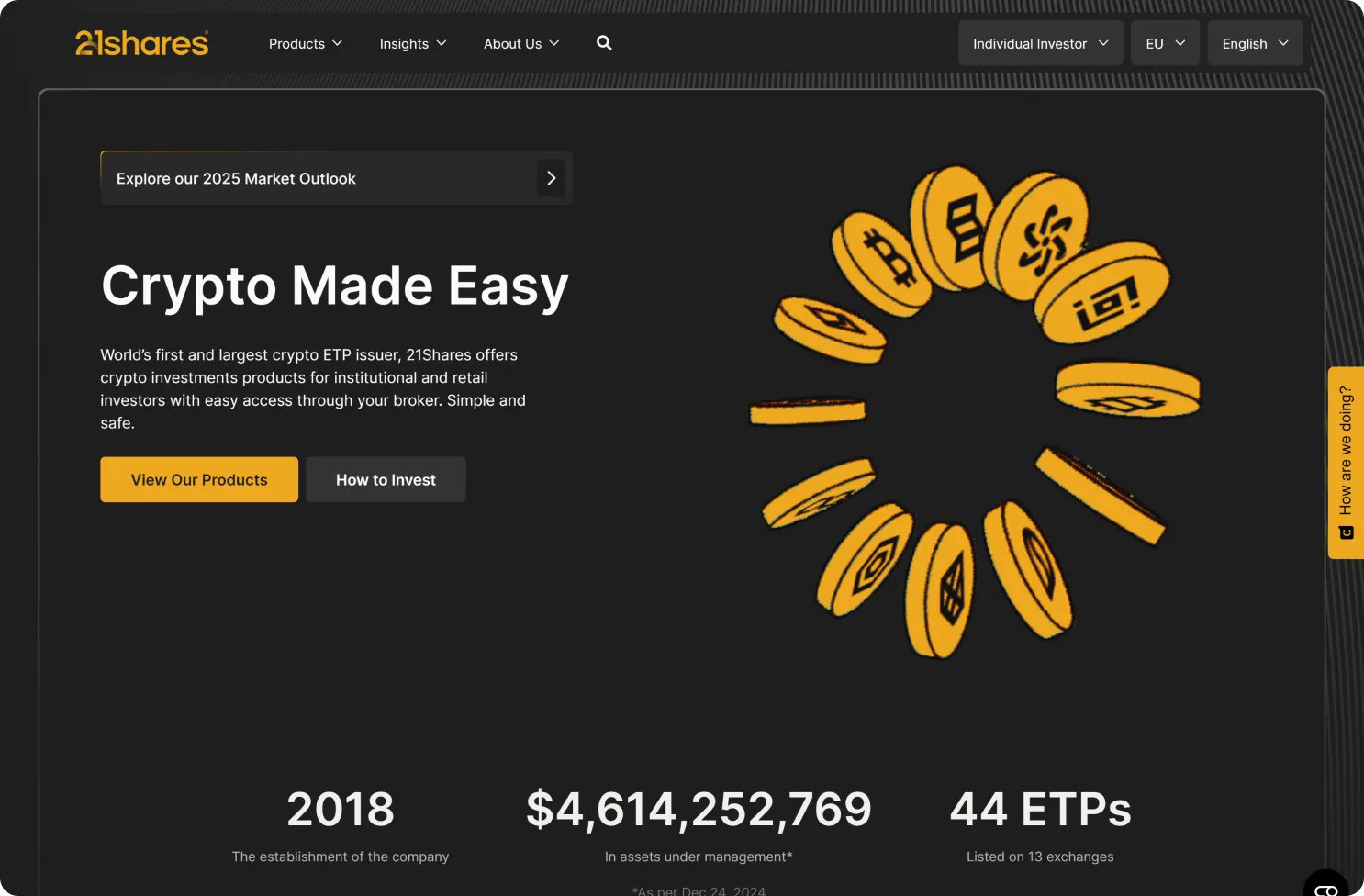Click the $4,614,252,769 assets figure
Viewport: 1364px width, 896px height.
[x=699, y=809]
